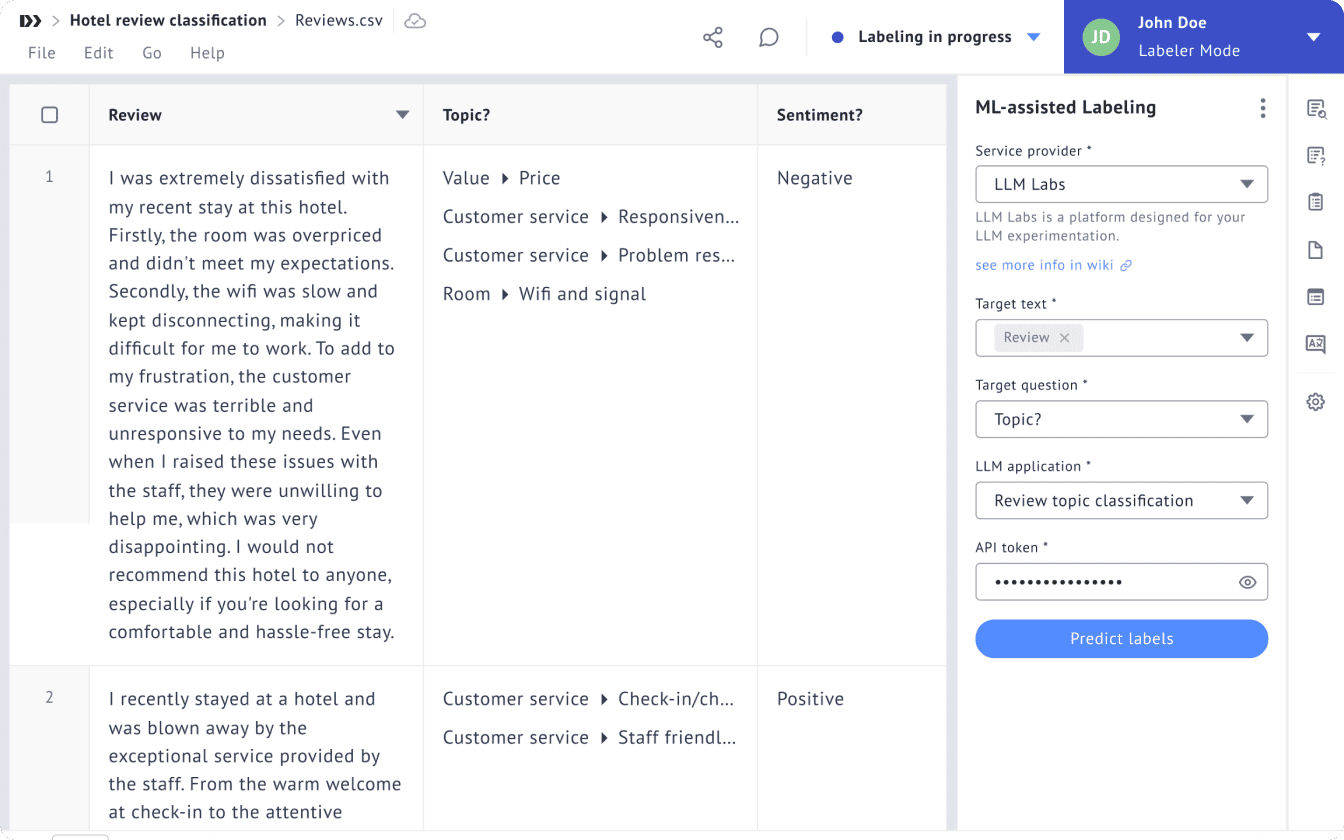The image size is (1344, 840).
Task: Click the app logo in the breadcrumb
Action: [x=30, y=21]
